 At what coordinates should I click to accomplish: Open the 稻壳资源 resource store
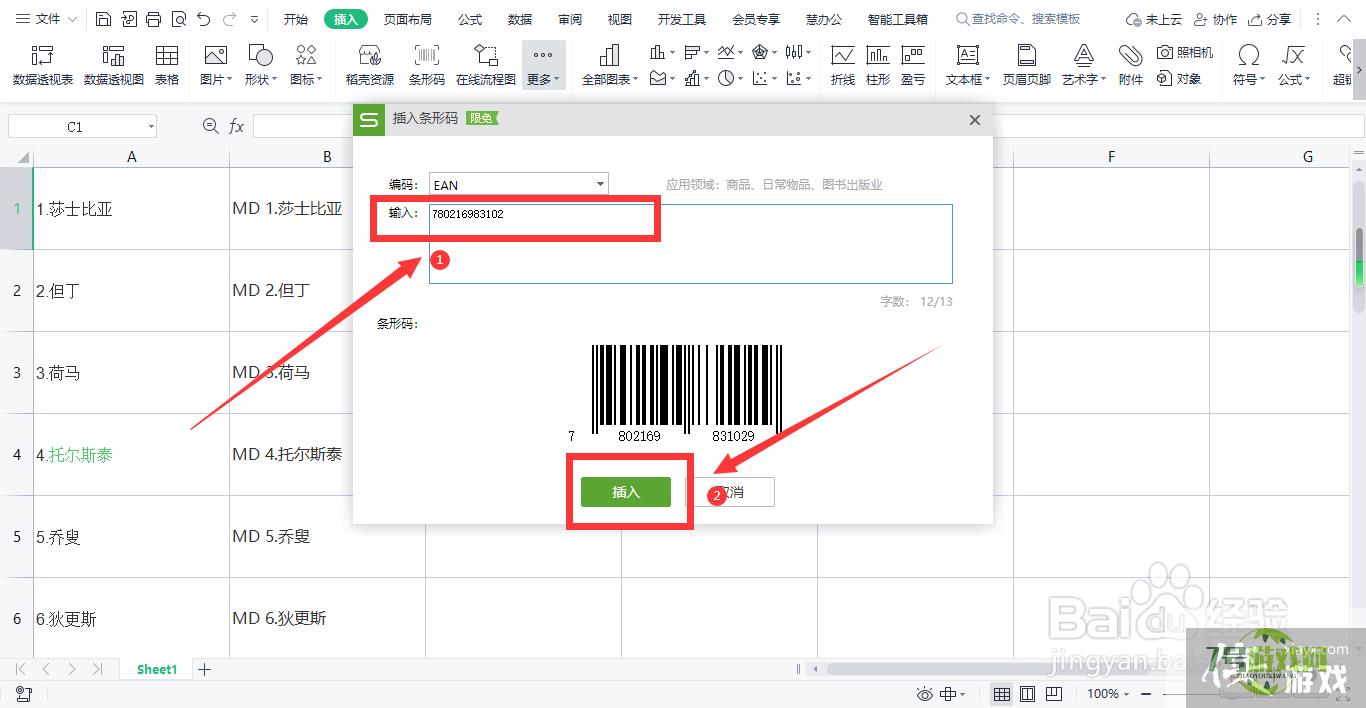pyautogui.click(x=370, y=65)
